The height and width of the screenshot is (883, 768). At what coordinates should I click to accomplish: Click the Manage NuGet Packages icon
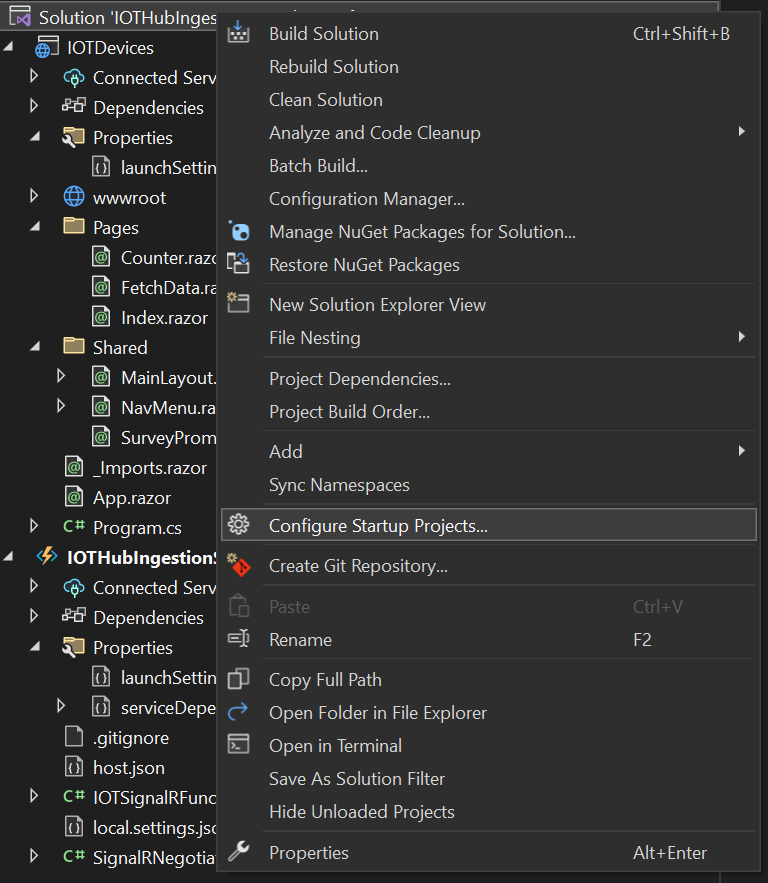pos(239,231)
